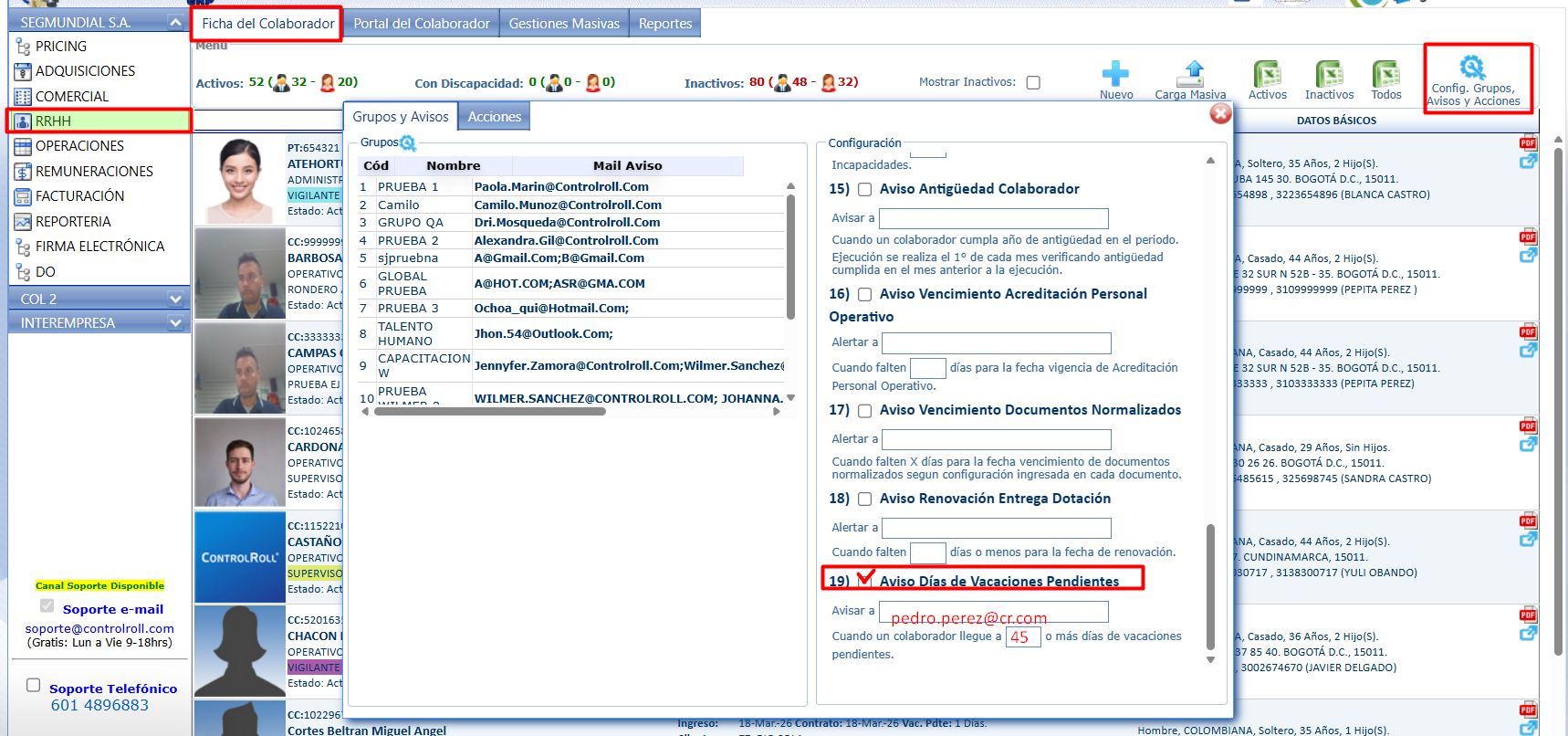1568x736 pixels.
Task: Export Activos to Excel
Action: pos(1267,74)
